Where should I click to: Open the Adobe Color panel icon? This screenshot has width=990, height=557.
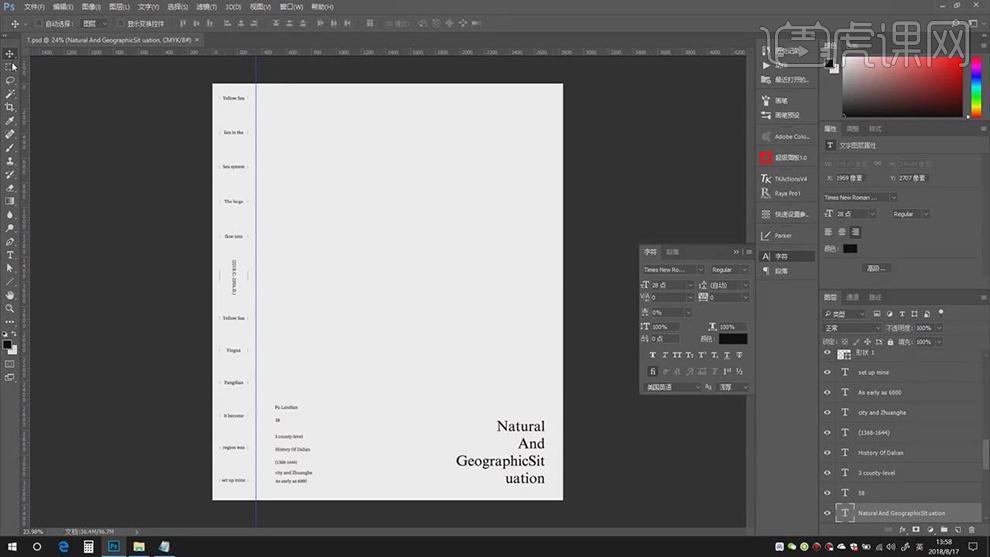[766, 136]
